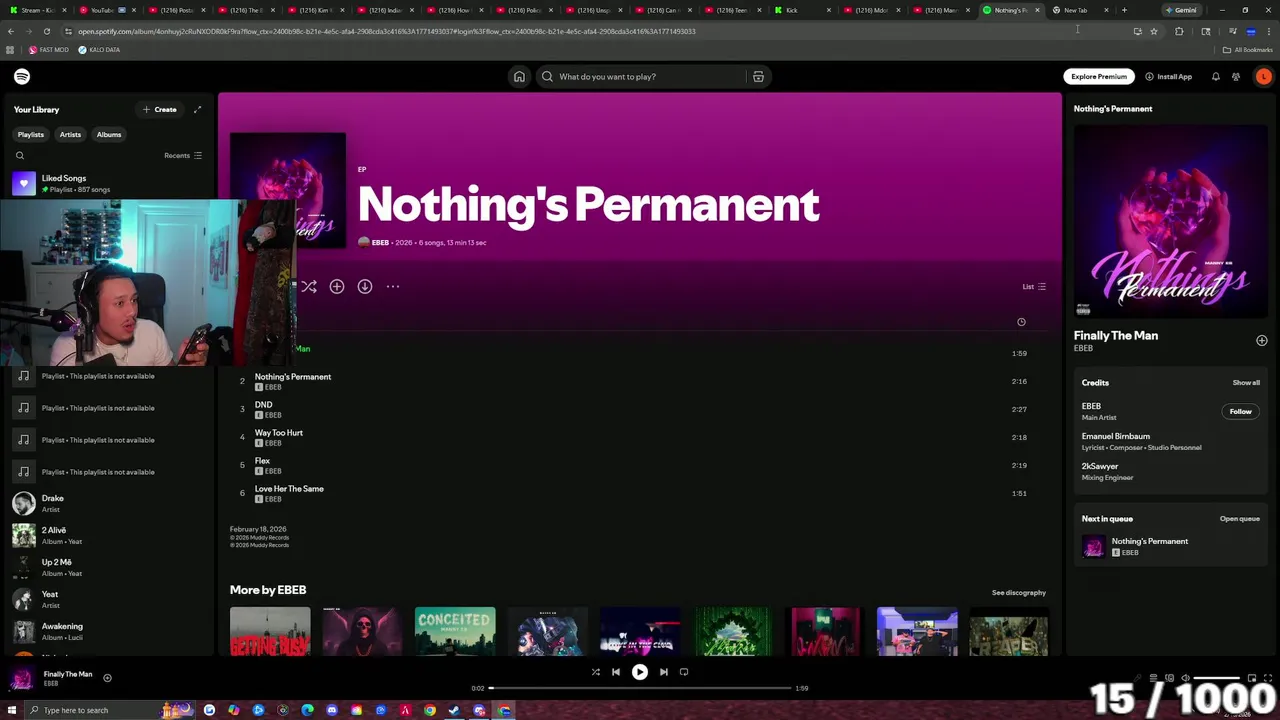Open Liked Songs playlist
1280x720 pixels.
[x=108, y=183]
